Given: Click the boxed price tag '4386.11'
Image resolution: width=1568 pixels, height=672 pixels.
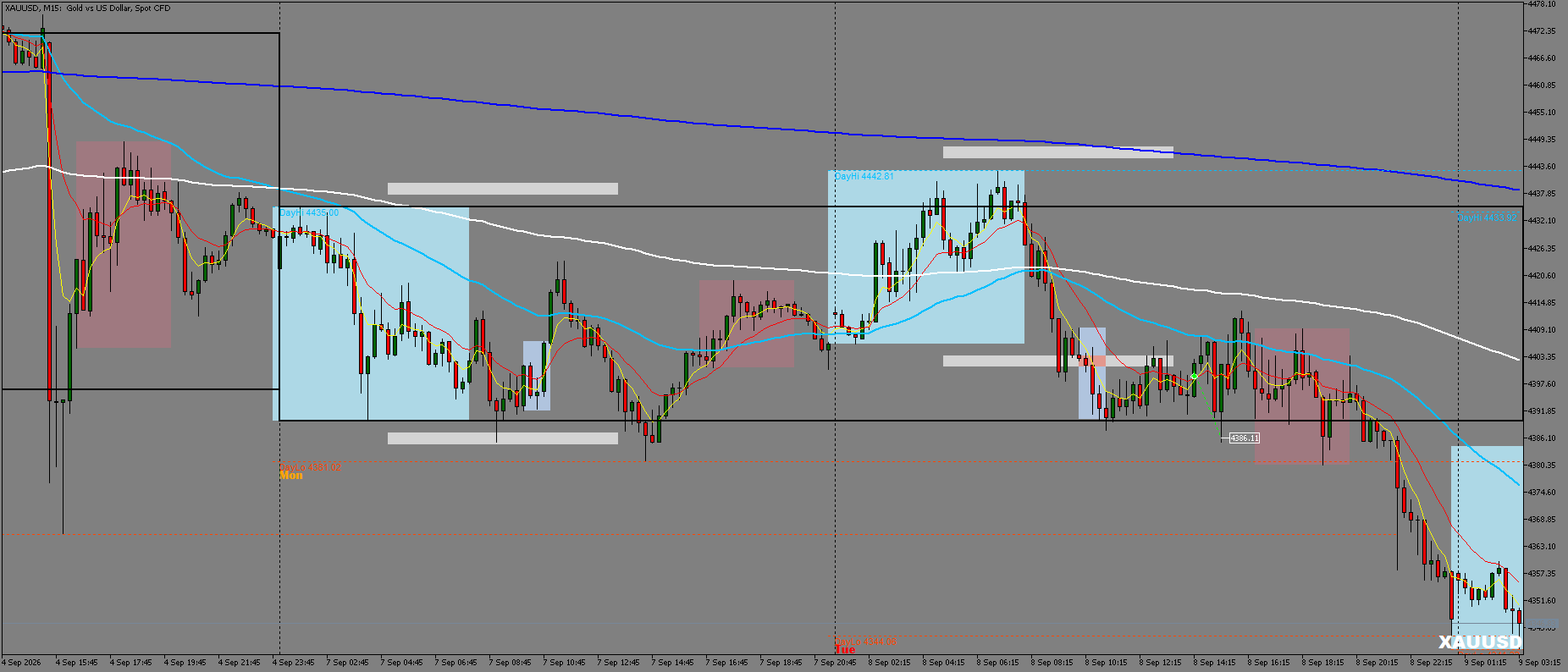Looking at the screenshot, I should click(x=1244, y=438).
